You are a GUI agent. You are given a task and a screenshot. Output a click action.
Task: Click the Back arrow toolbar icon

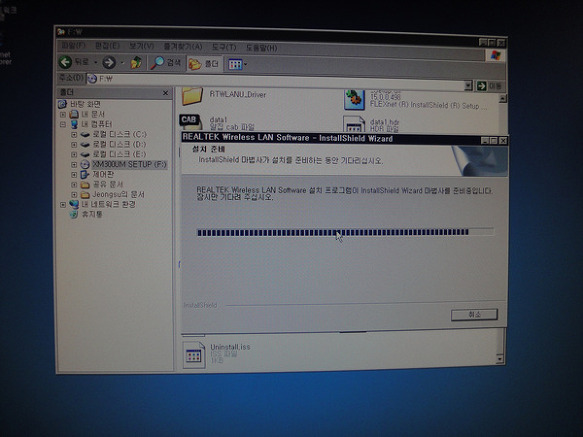click(65, 62)
